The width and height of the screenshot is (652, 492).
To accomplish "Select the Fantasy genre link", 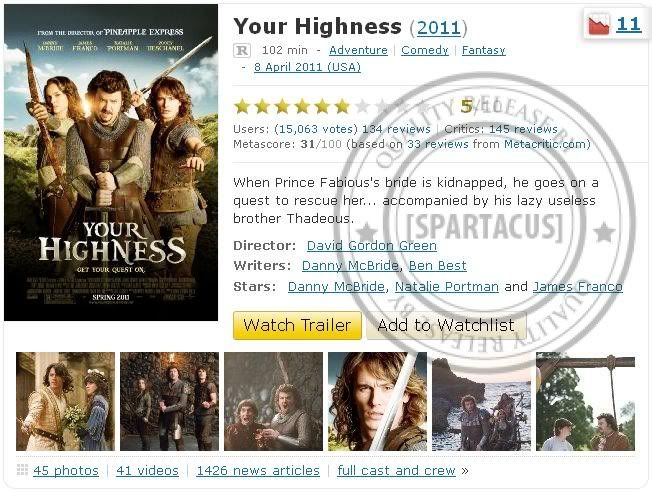I will click(x=484, y=50).
